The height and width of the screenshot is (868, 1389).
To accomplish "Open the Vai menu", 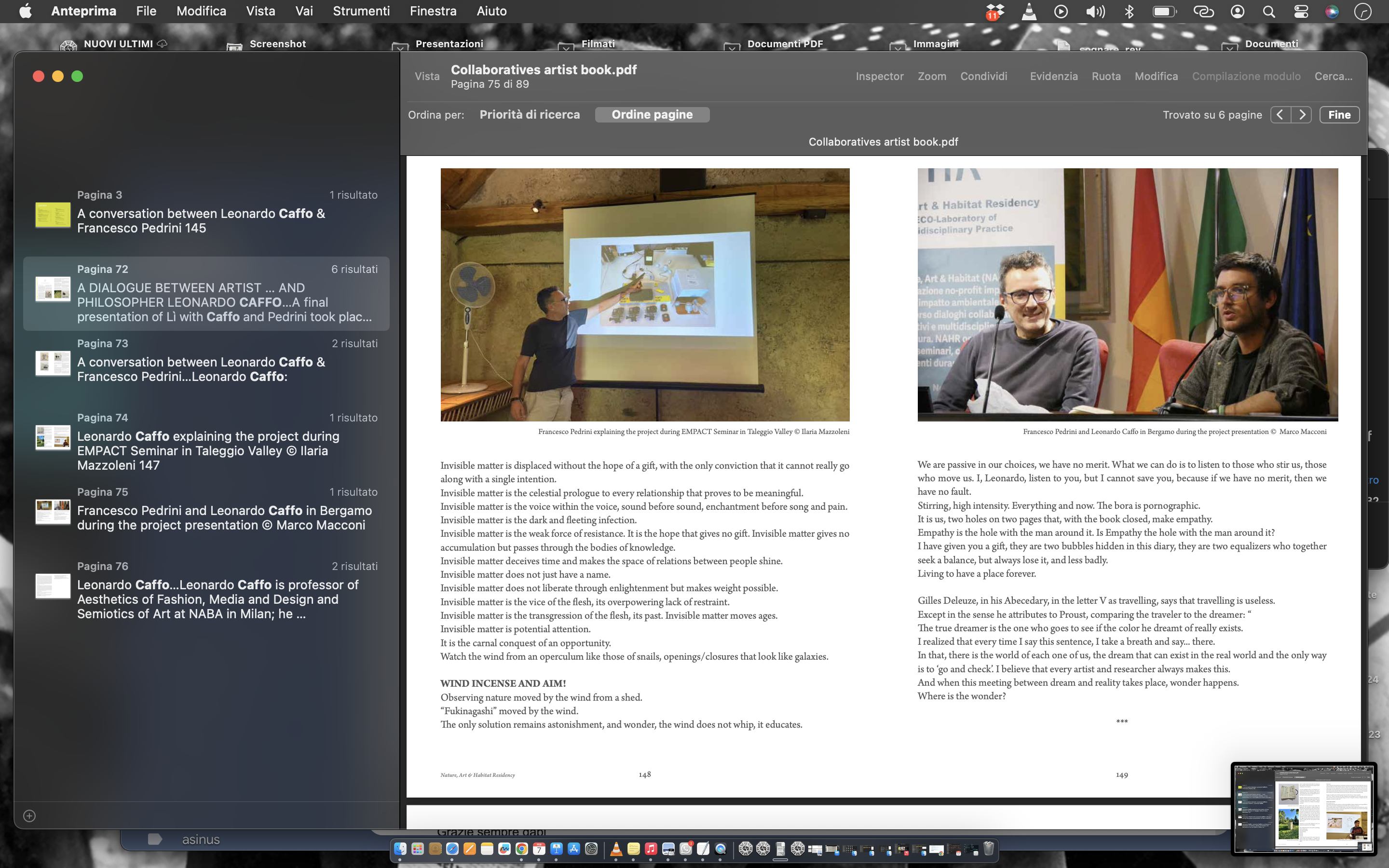I will [x=304, y=12].
